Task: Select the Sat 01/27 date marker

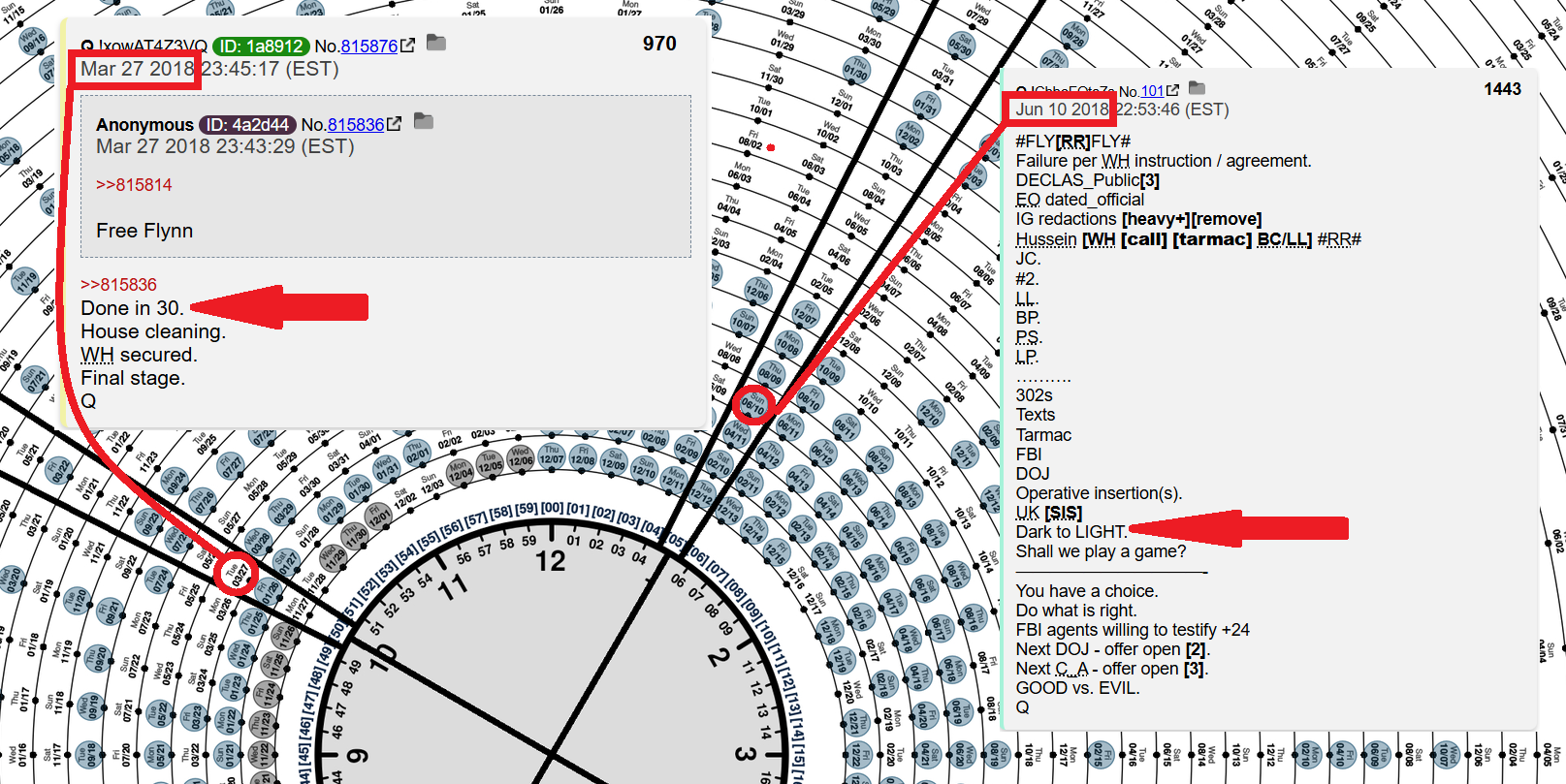Action: pos(287,560)
